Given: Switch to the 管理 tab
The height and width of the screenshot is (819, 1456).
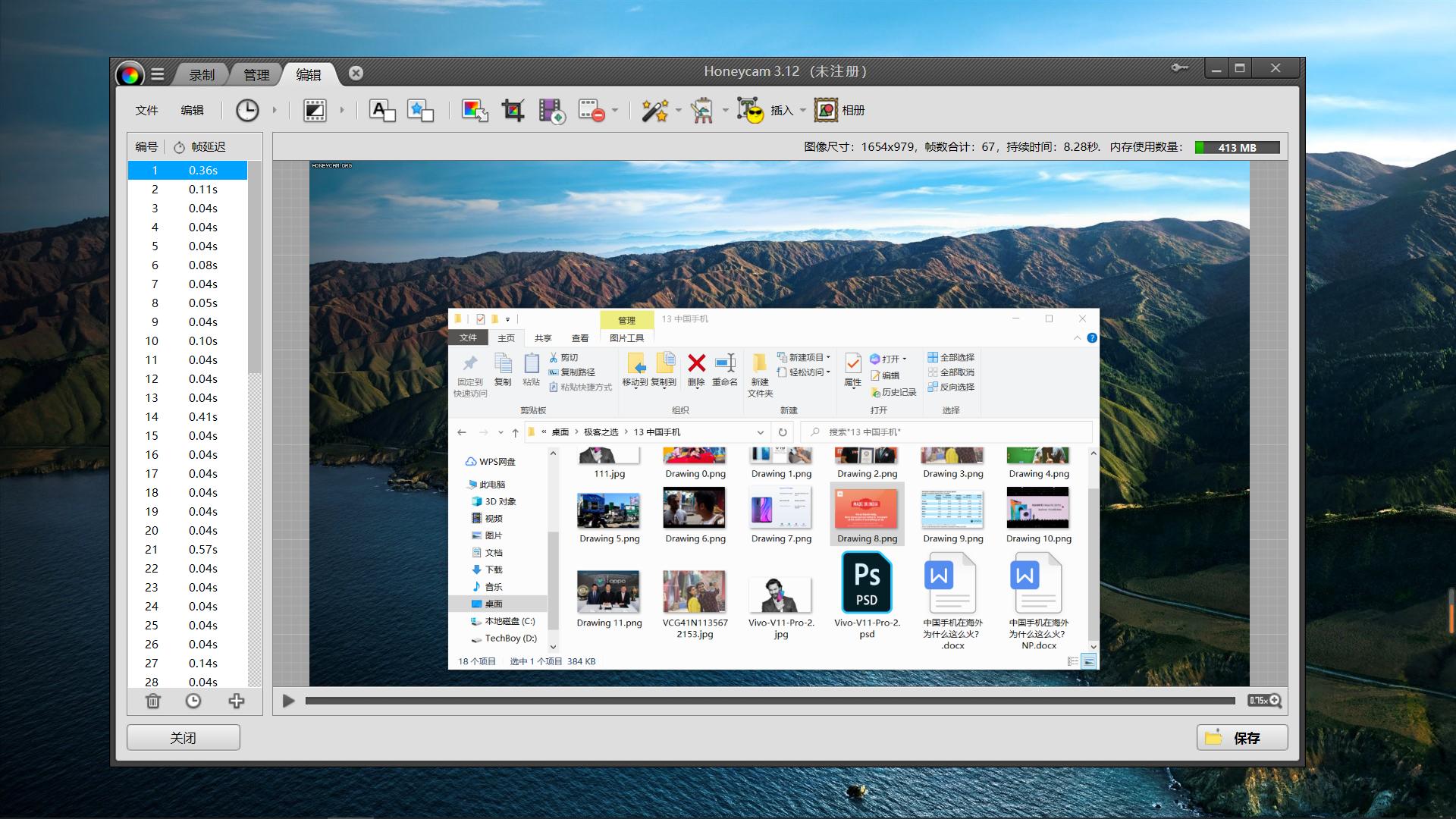Looking at the screenshot, I should coord(256,75).
